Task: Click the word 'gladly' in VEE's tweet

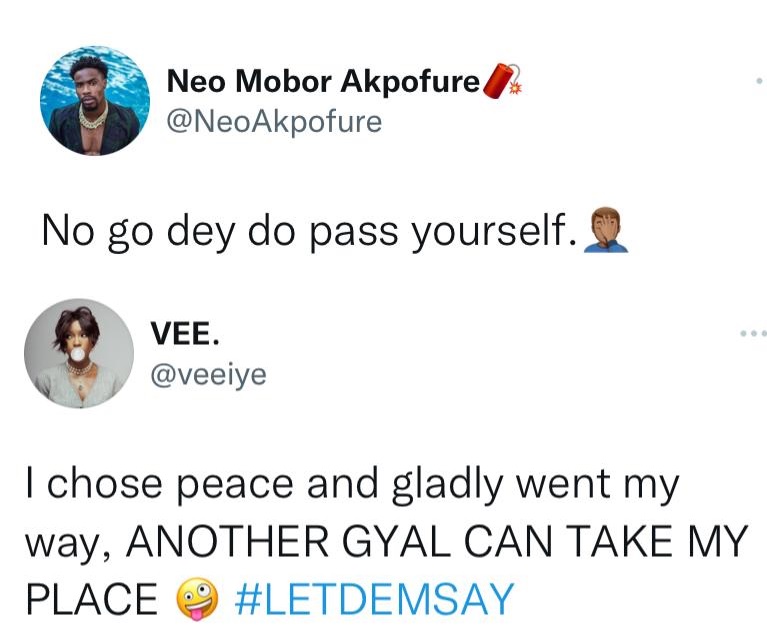Action: point(447,483)
